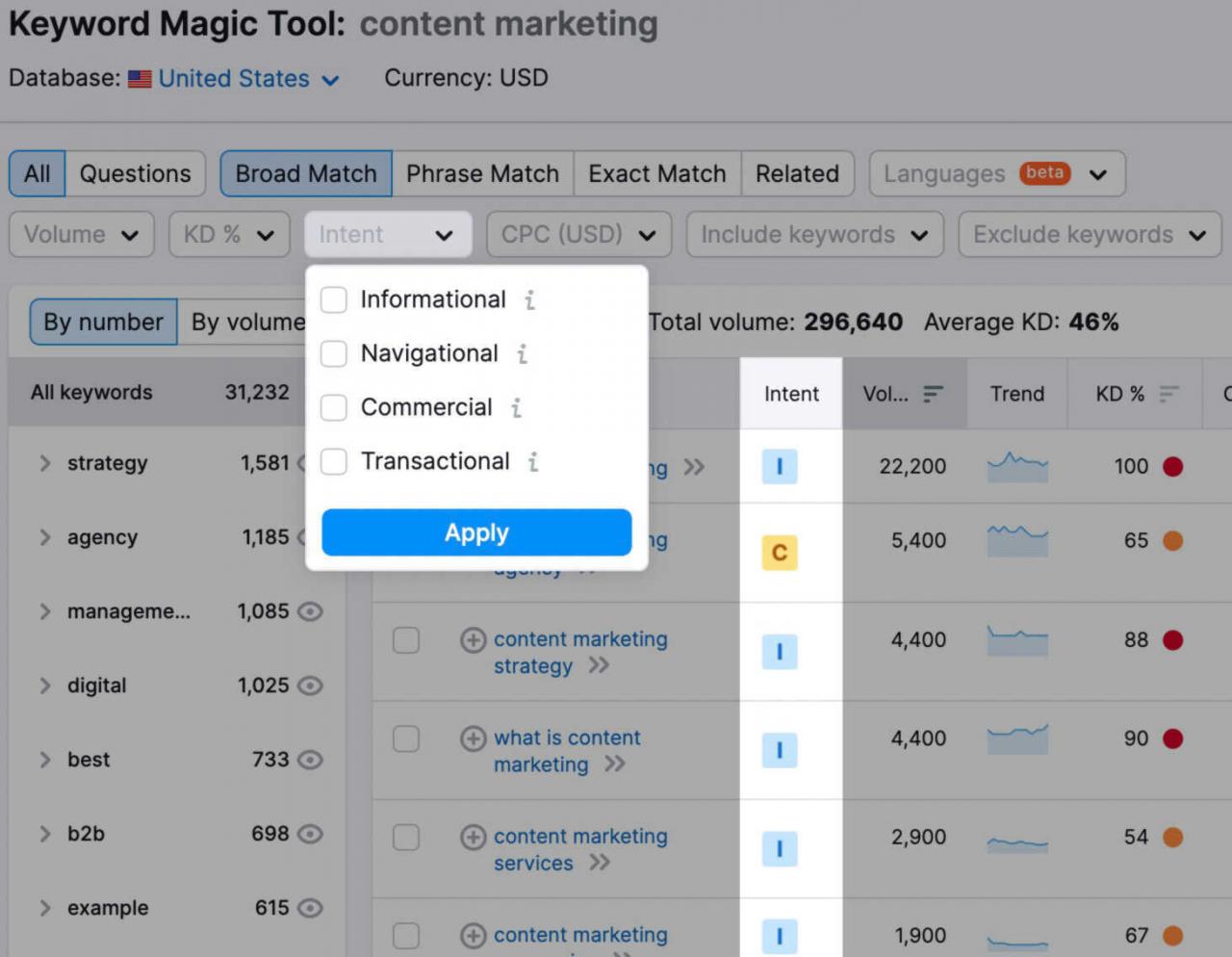Screen dimensions: 1232x957
Task: Click the Commercial C intent badge
Action: pos(780,553)
